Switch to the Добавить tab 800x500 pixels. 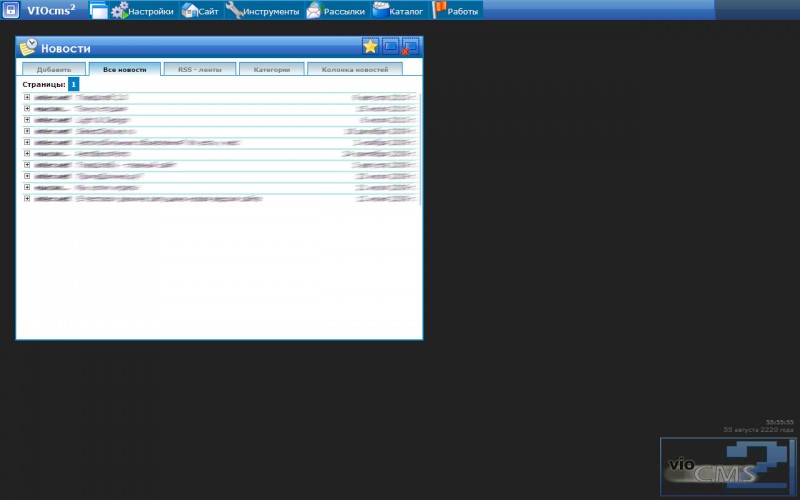tap(54, 69)
